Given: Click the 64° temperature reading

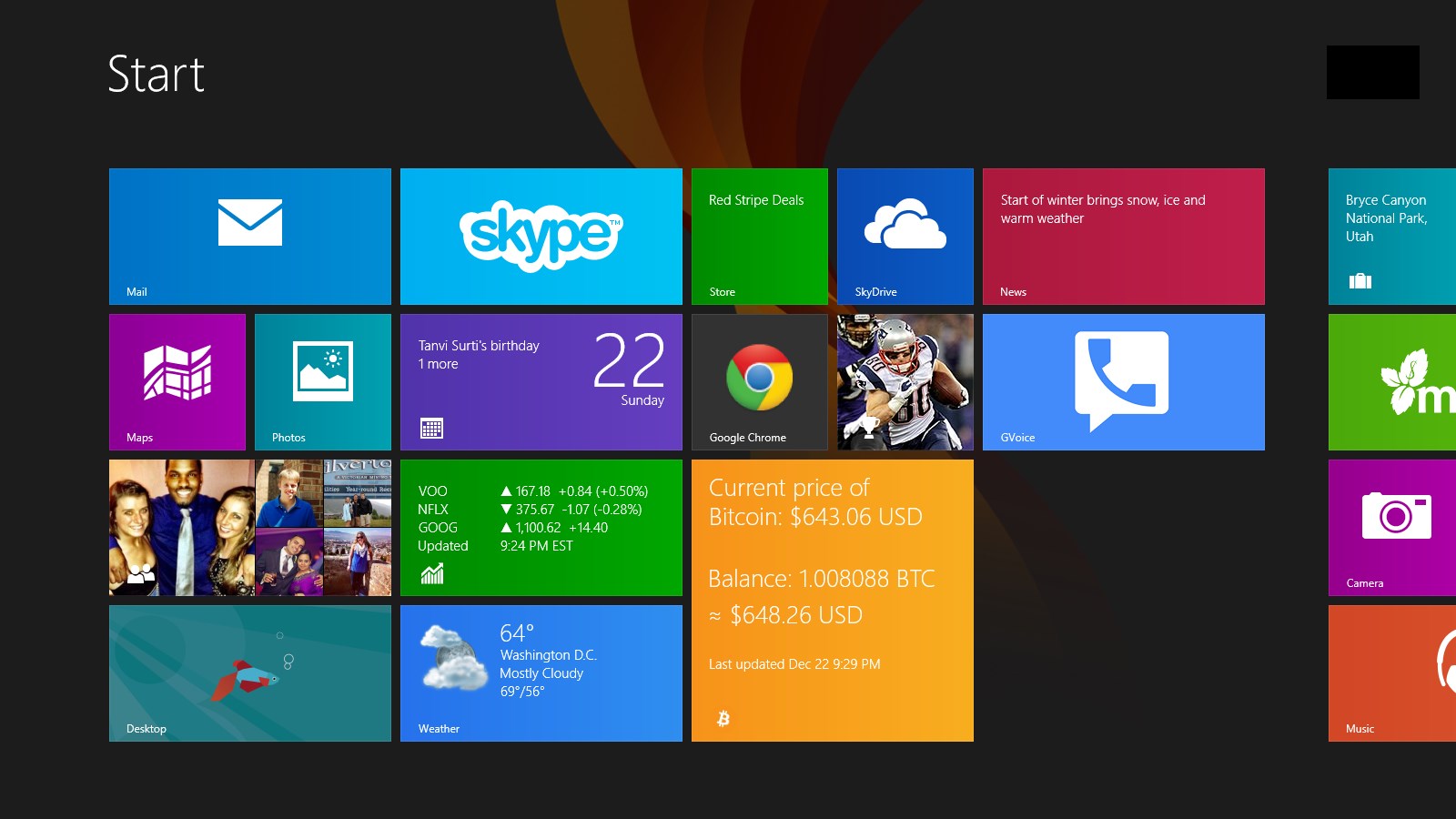Looking at the screenshot, I should [517, 633].
